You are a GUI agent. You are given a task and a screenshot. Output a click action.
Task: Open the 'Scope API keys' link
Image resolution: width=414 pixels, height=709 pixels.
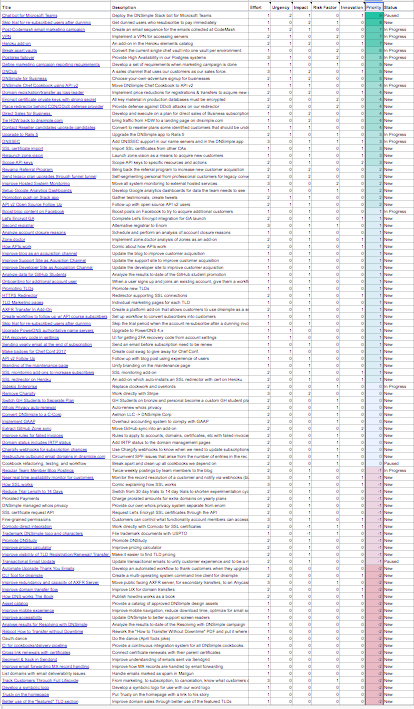18,162
